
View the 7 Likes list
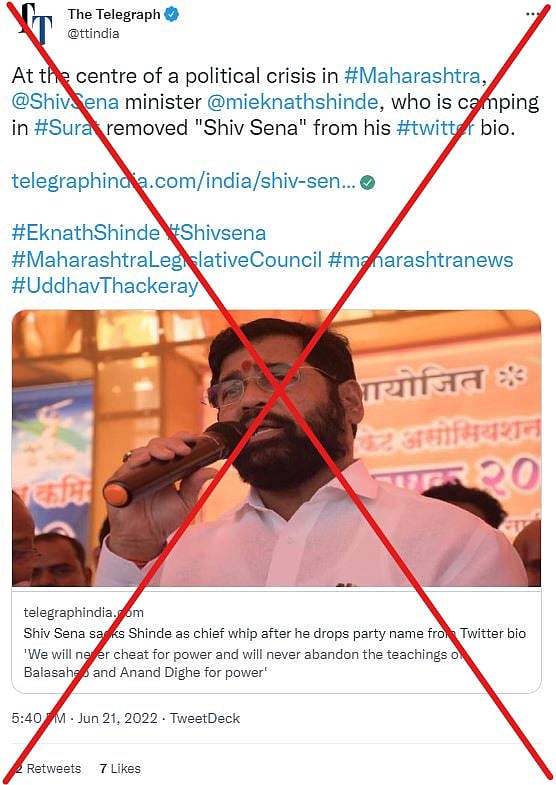coord(120,768)
